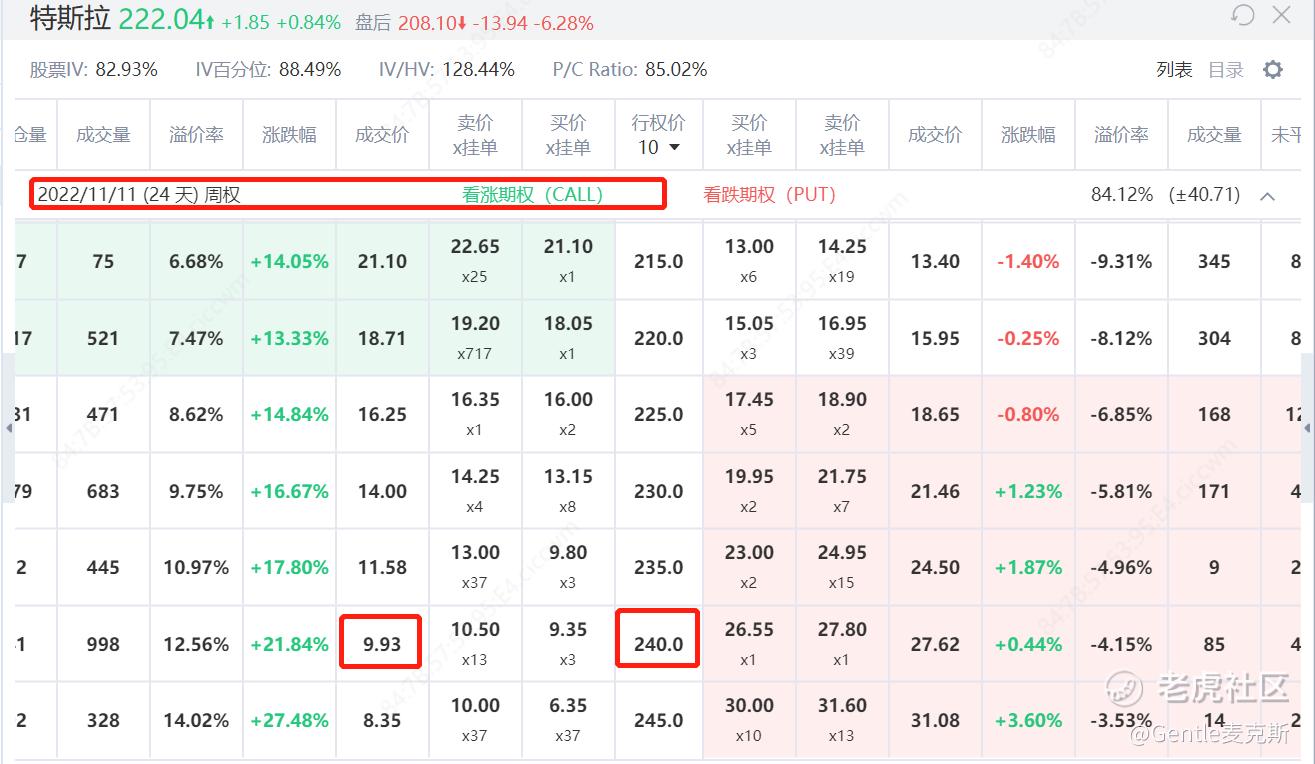This screenshot has height=764, width=1315.
Task: Click put bid price 26.55 x1
Action: pyautogui.click(x=749, y=643)
